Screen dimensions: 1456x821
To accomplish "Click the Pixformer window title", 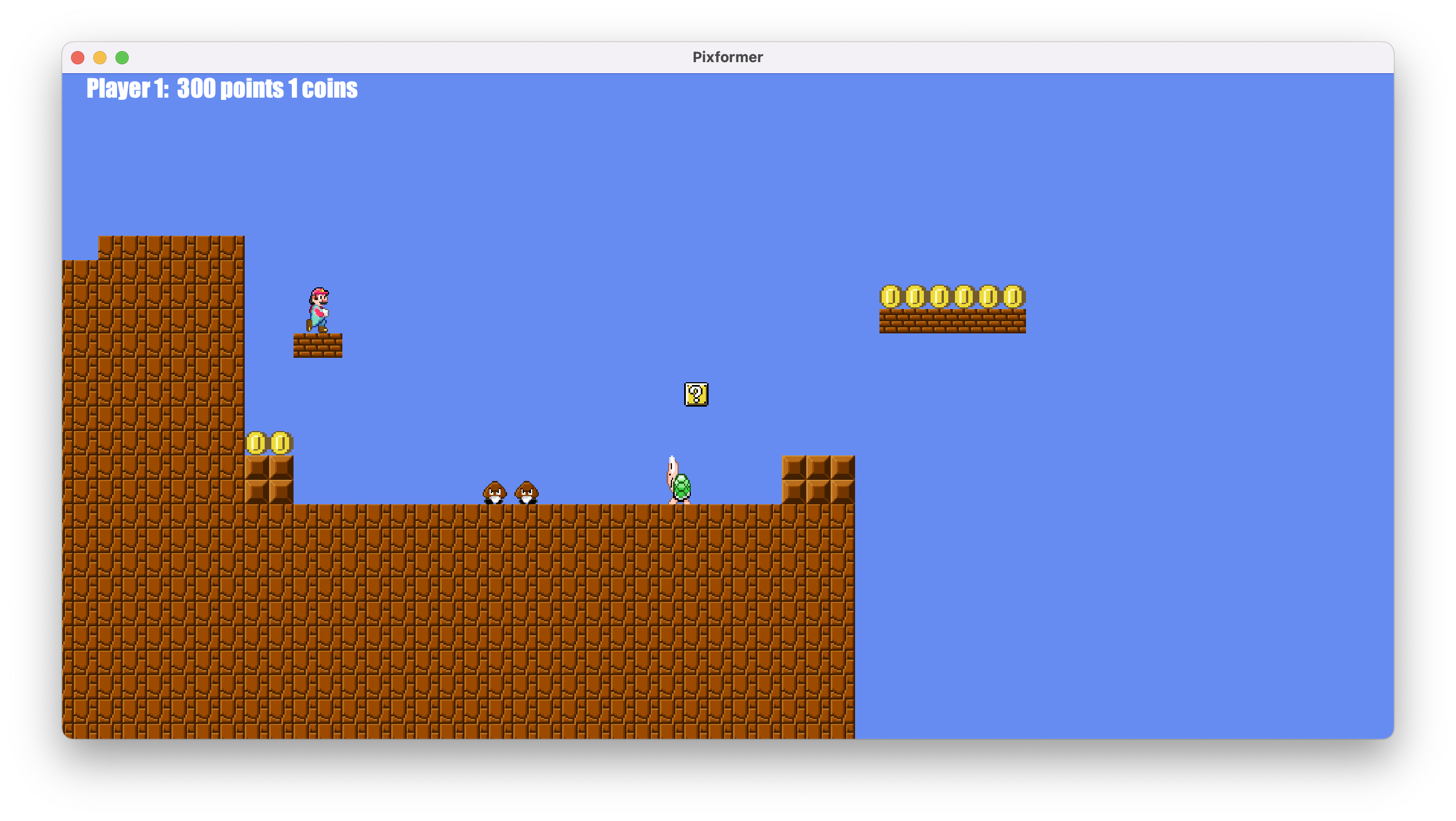I will click(727, 57).
